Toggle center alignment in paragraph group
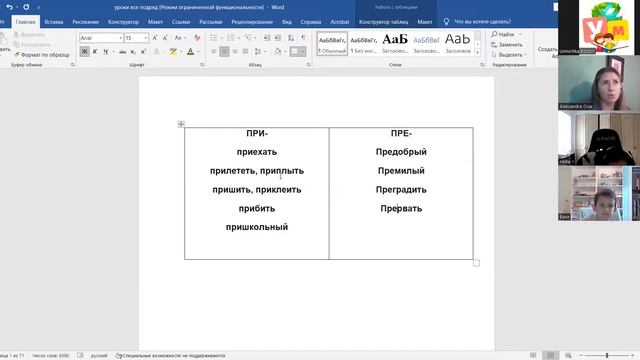The image size is (640, 360). 224,52
